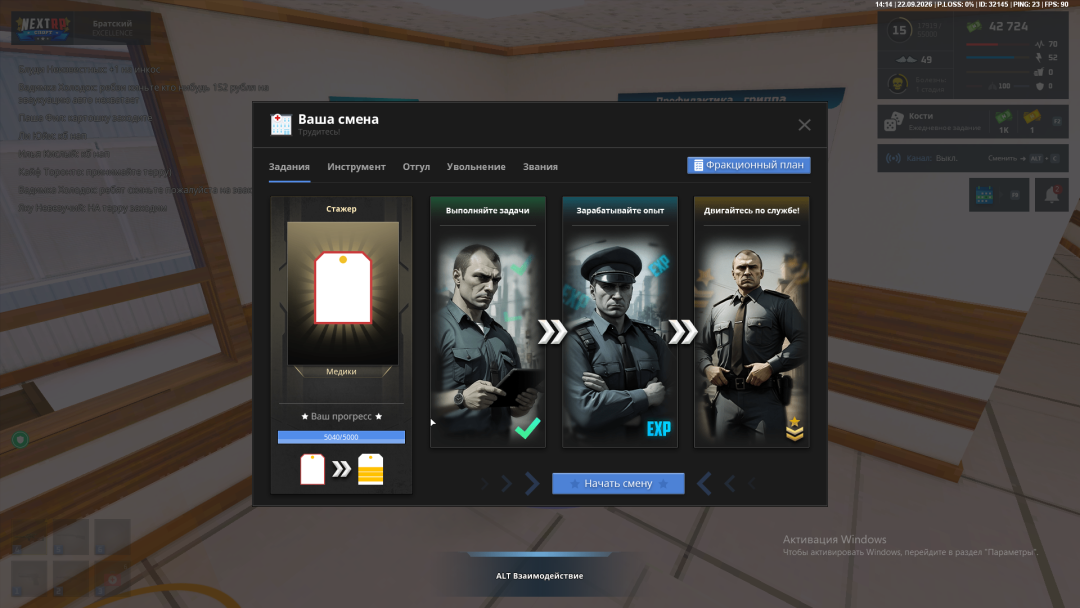Click the yellow striped next-rank tag icon
1080x608 pixels.
point(371,469)
